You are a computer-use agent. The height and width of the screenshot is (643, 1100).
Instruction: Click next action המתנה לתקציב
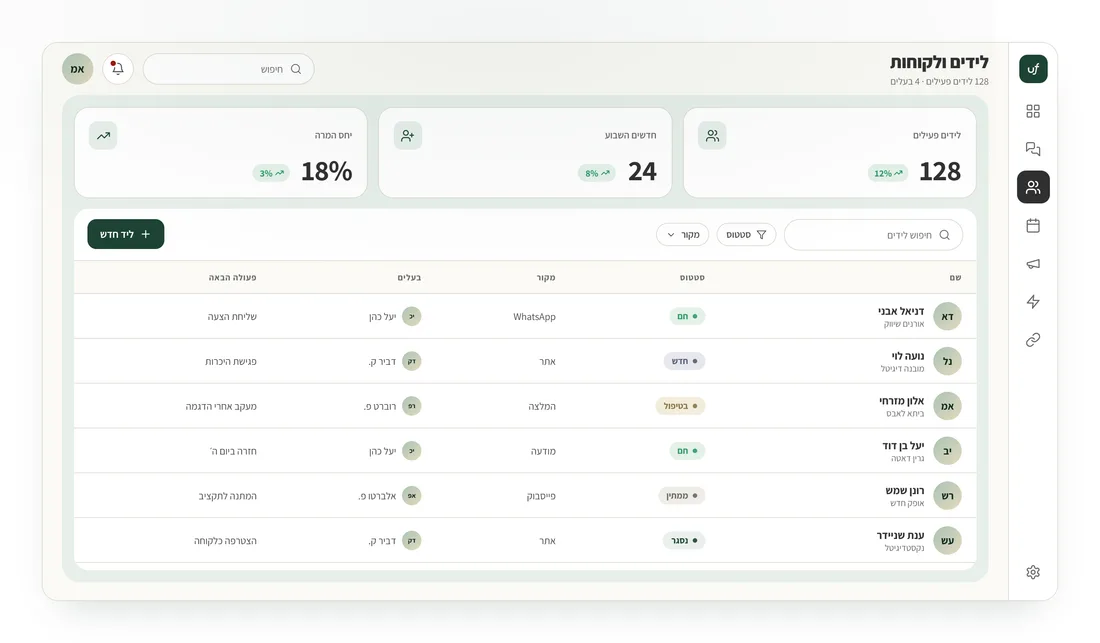point(227,496)
